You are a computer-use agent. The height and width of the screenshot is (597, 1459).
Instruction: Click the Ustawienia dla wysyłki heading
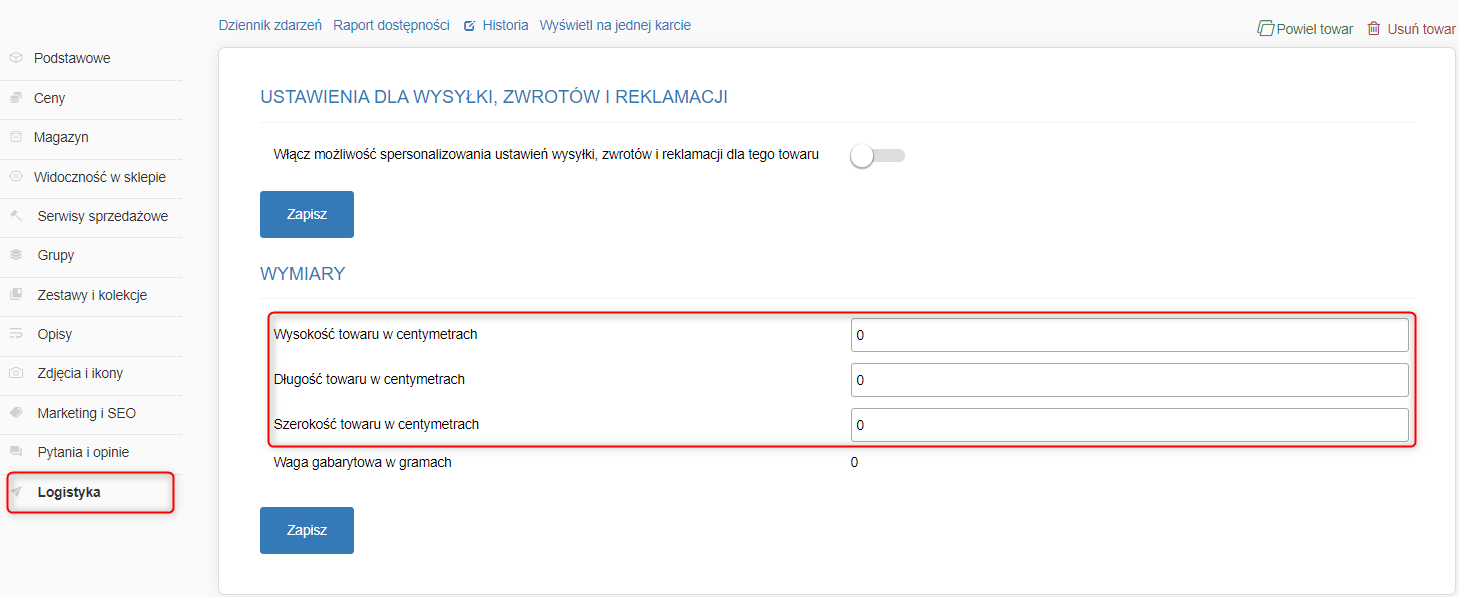[x=494, y=97]
